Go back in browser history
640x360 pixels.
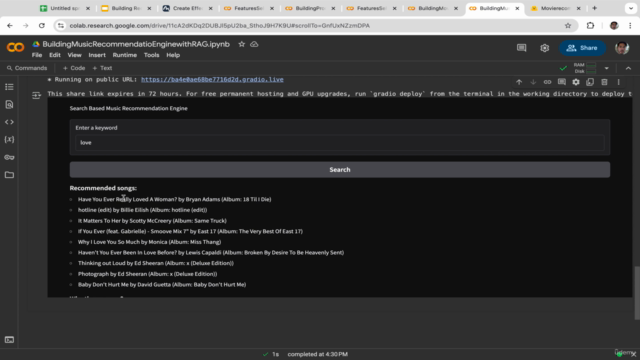click(x=10, y=25)
